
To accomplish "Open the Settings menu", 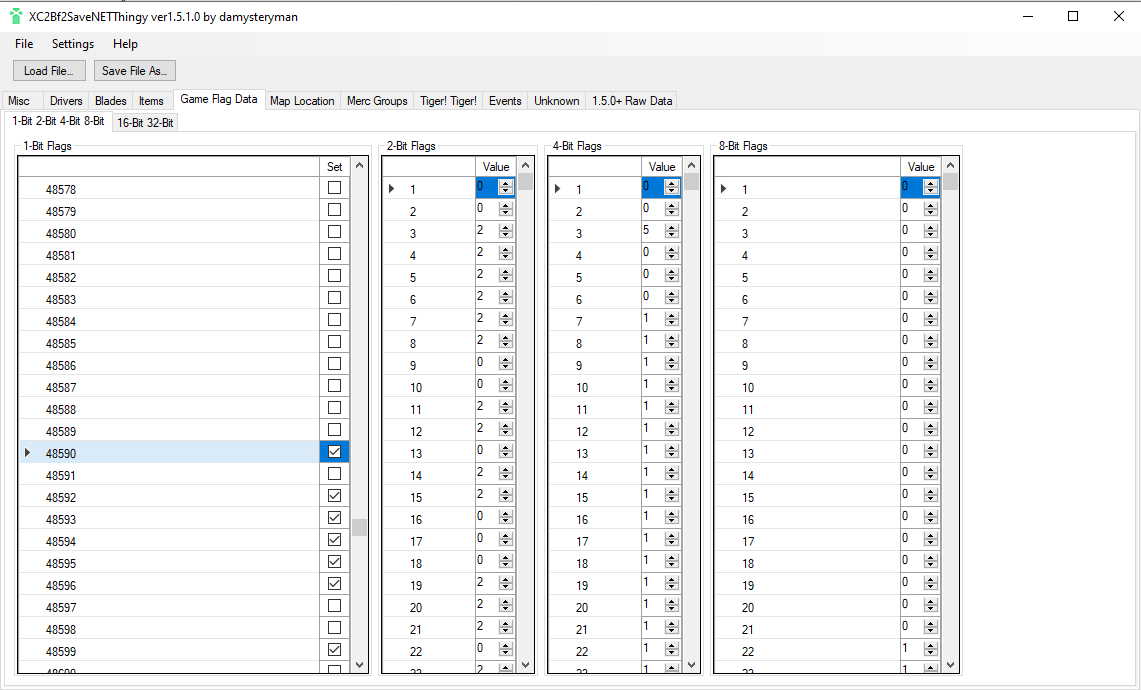I will point(73,44).
